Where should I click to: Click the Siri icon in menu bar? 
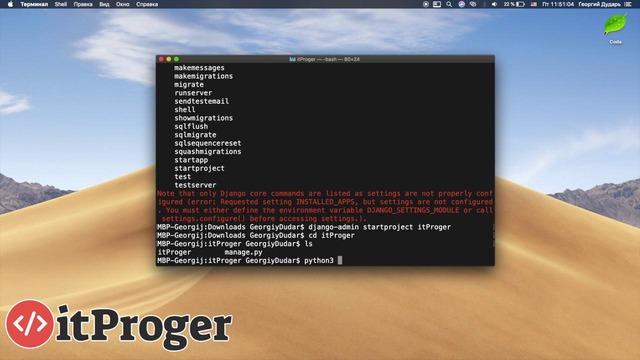point(462,4)
